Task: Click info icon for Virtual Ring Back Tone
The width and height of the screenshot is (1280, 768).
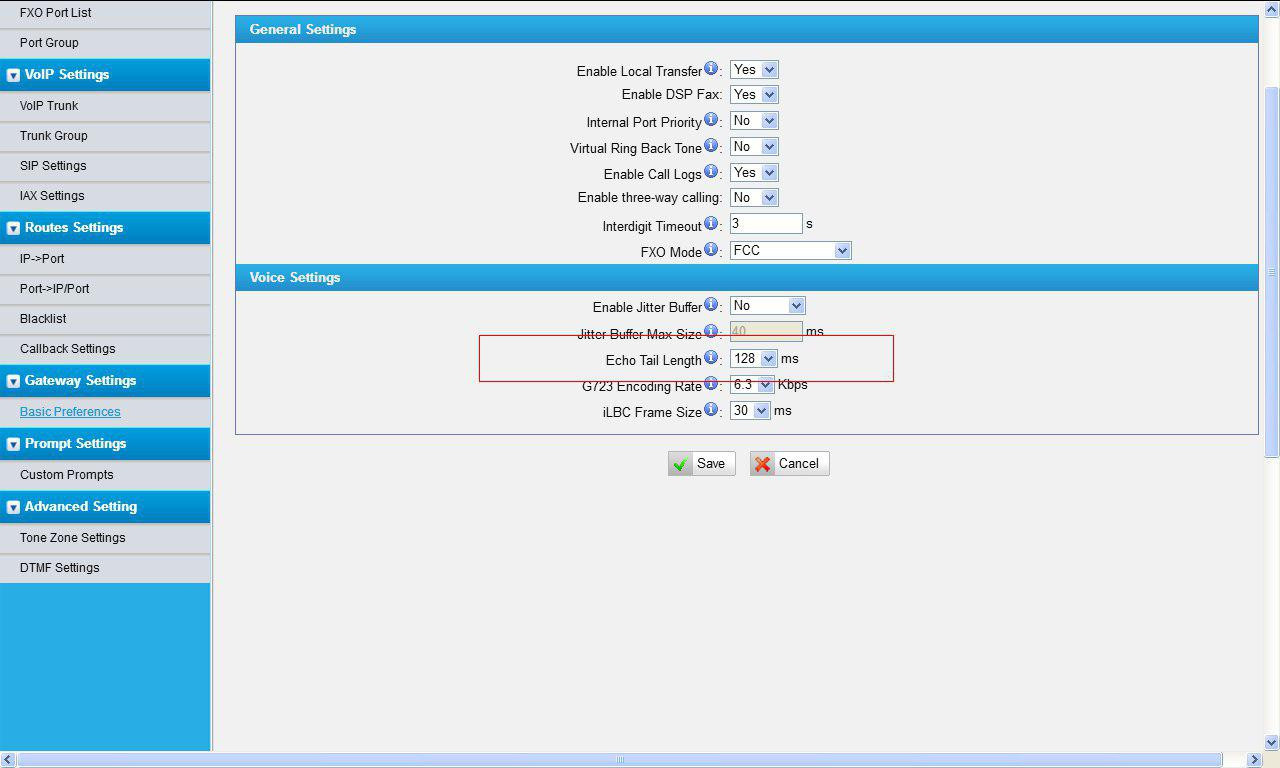Action: click(711, 146)
